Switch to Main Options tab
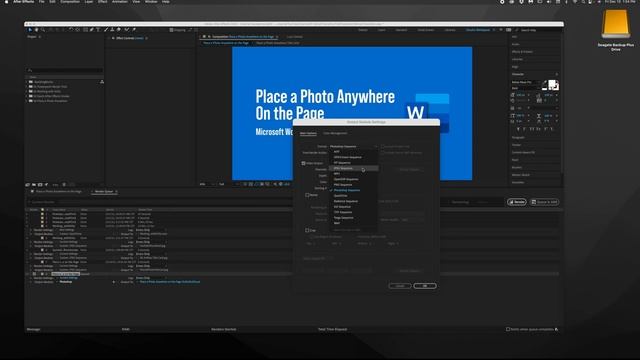 (x=308, y=133)
